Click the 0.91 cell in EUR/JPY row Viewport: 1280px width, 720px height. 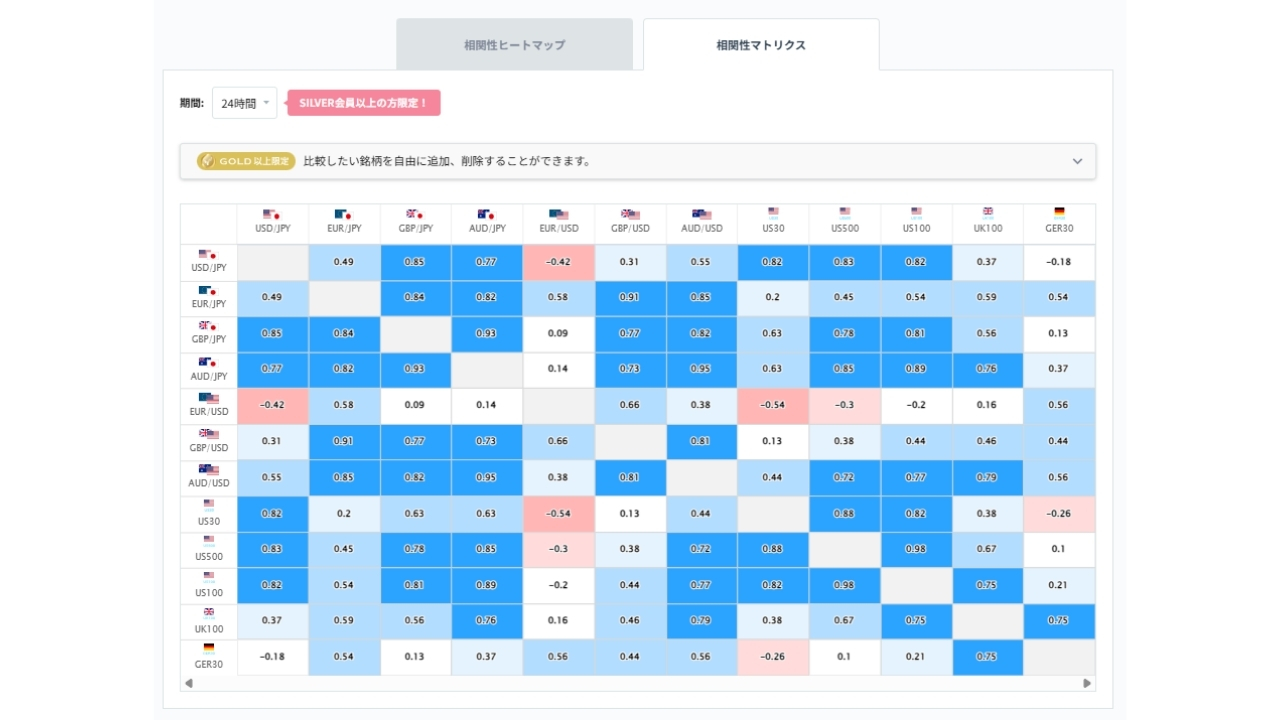coord(630,298)
